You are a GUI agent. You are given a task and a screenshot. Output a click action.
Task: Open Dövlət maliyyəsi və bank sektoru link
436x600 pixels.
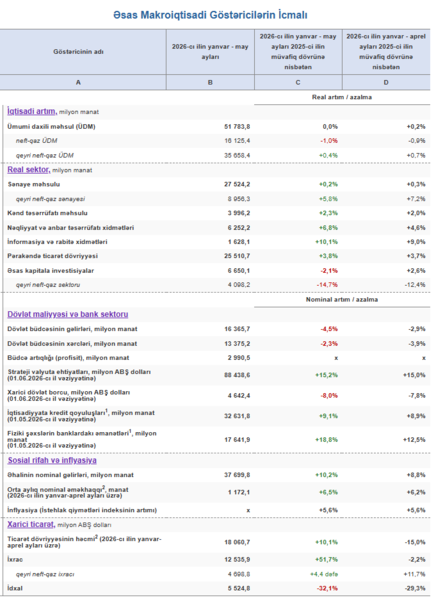68,314
